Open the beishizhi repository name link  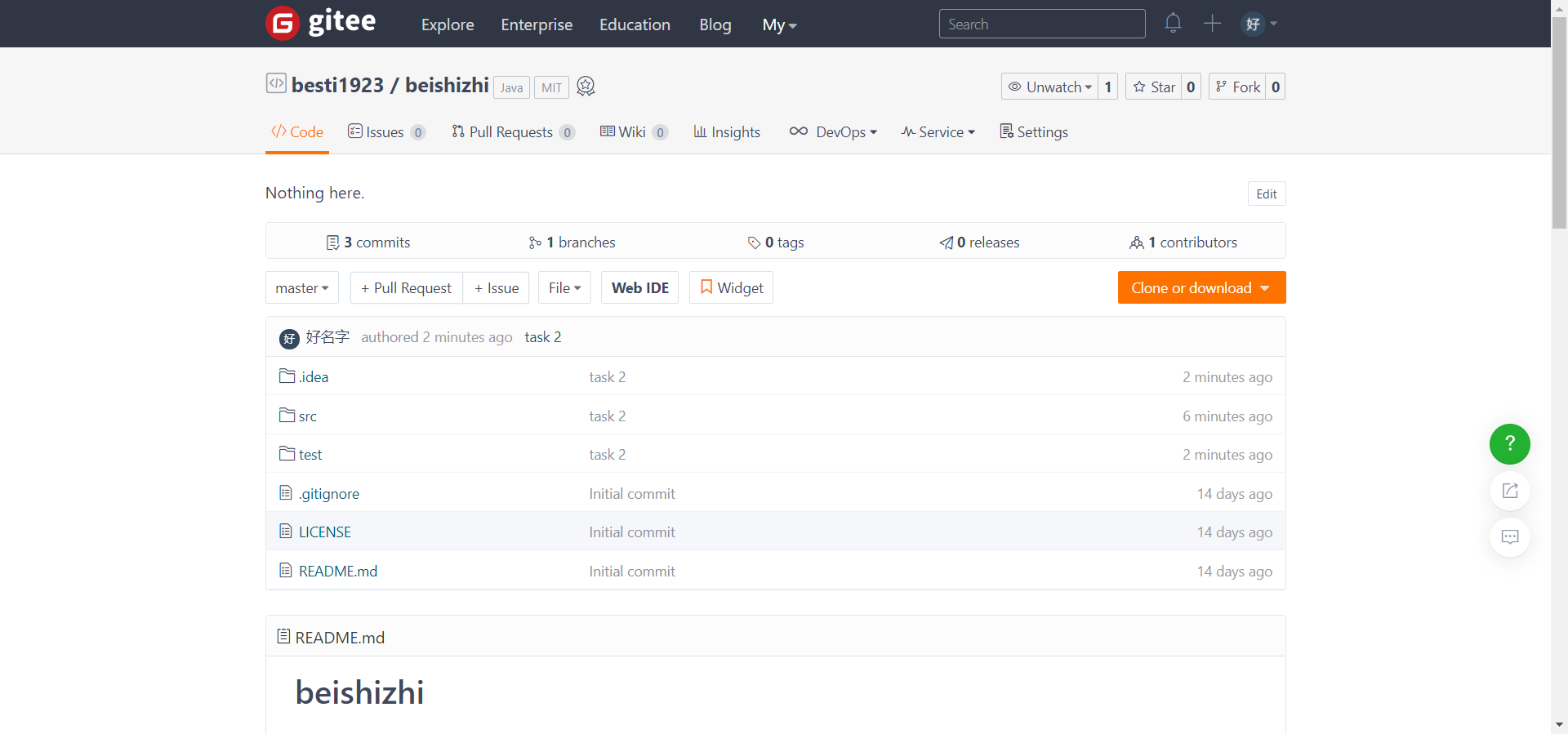click(447, 85)
